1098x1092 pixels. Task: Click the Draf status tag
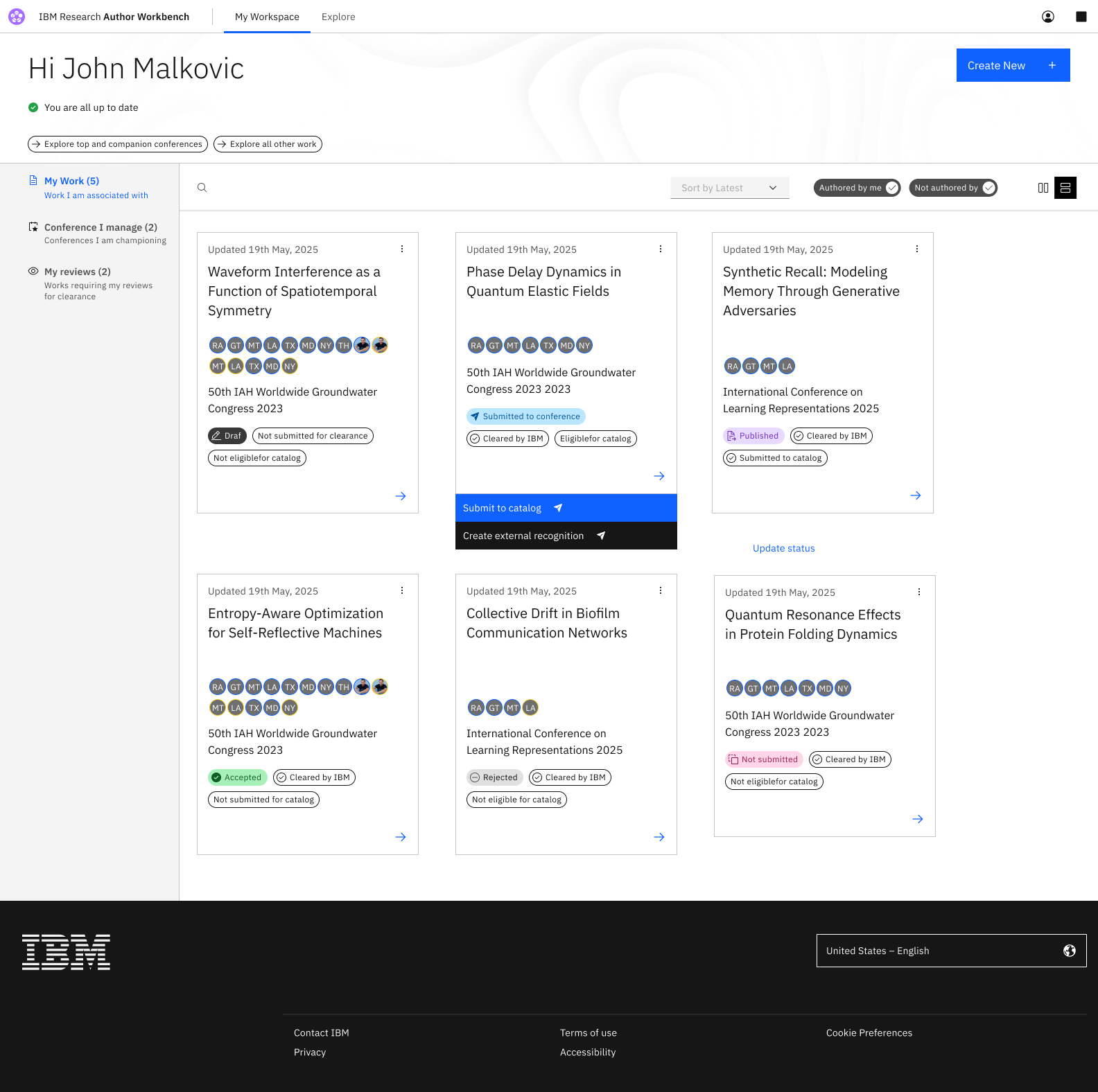click(227, 436)
